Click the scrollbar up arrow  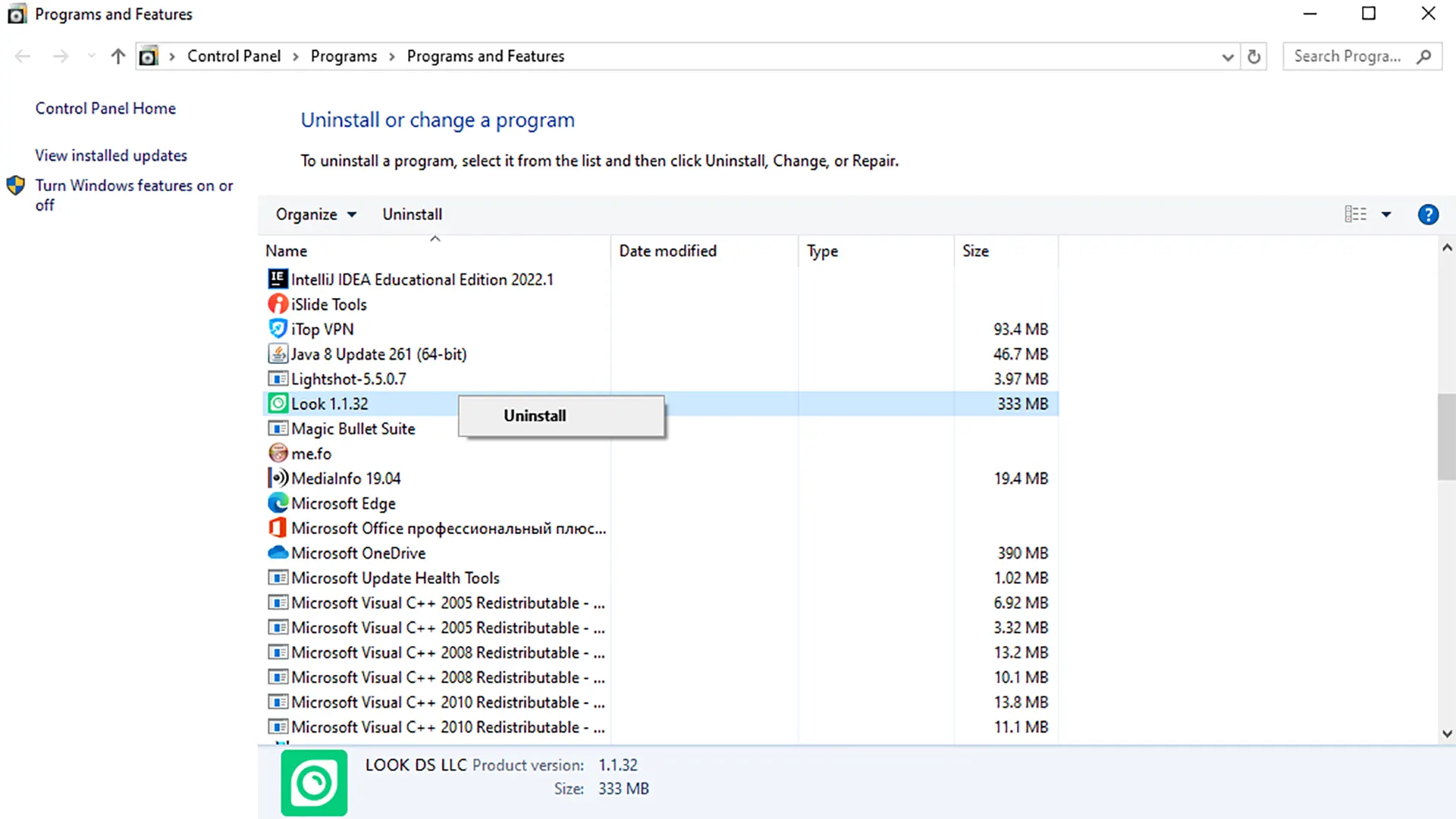(x=1447, y=247)
